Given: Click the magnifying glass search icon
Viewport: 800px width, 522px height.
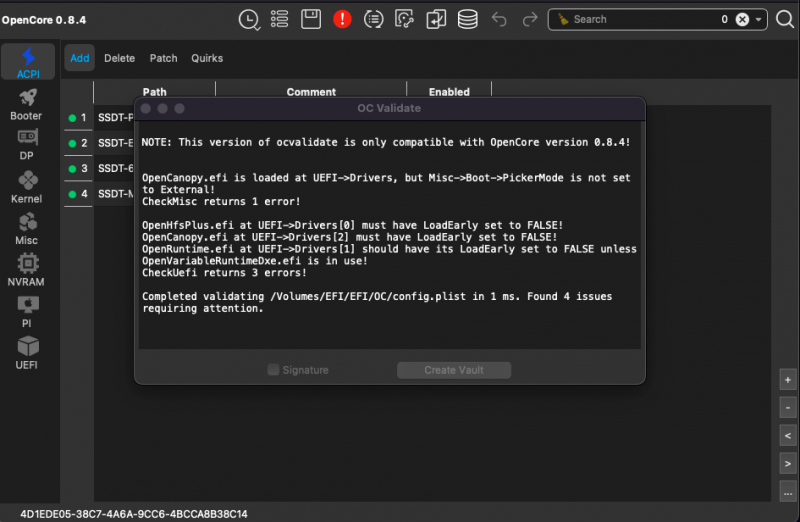Looking at the screenshot, I should tap(563, 19).
